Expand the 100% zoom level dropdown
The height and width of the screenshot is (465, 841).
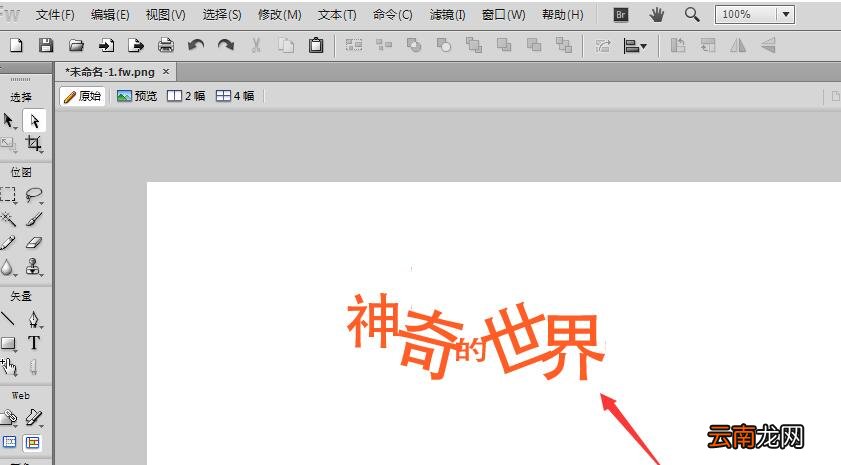point(786,14)
